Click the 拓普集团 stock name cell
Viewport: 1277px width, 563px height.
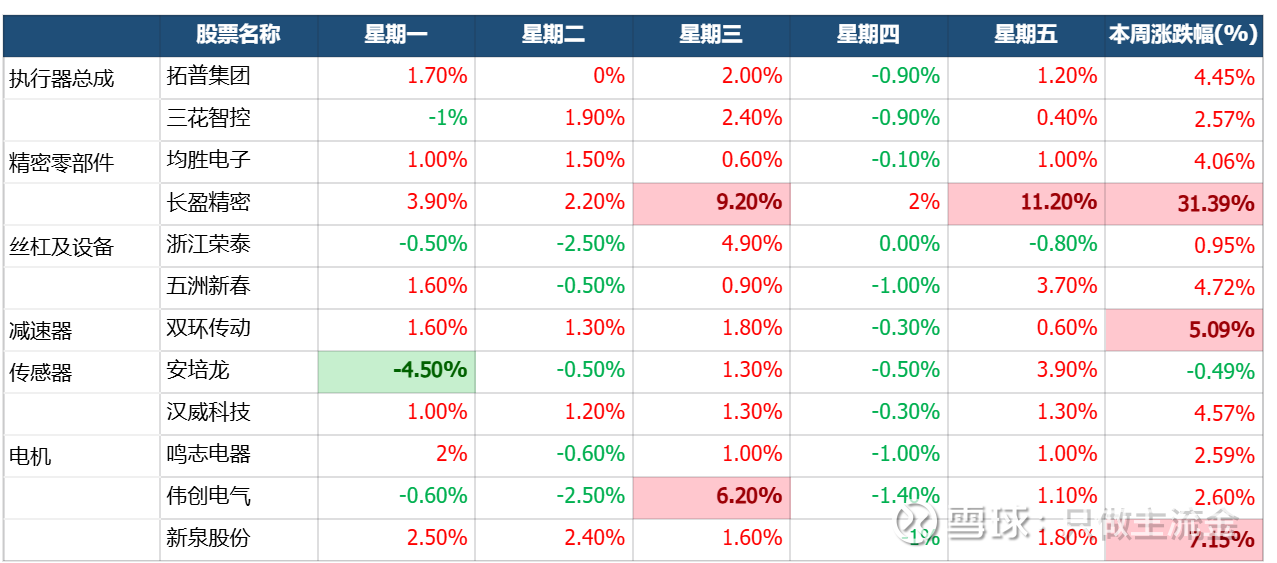tap(208, 76)
